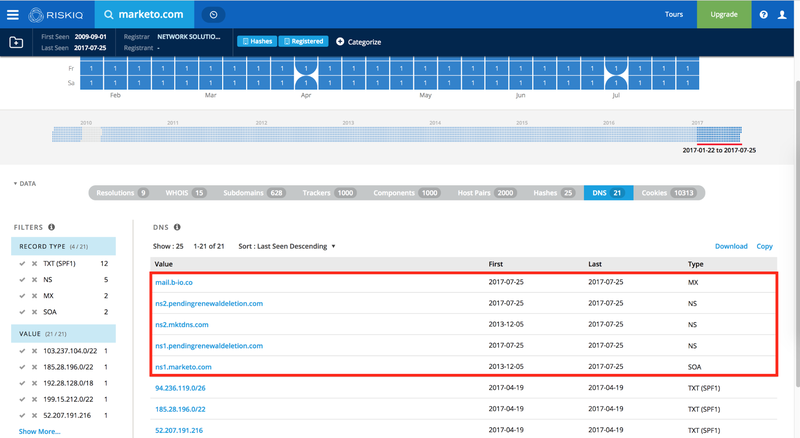Click the Categorize plus icon
This screenshot has height=438, width=800.
click(x=340, y=41)
